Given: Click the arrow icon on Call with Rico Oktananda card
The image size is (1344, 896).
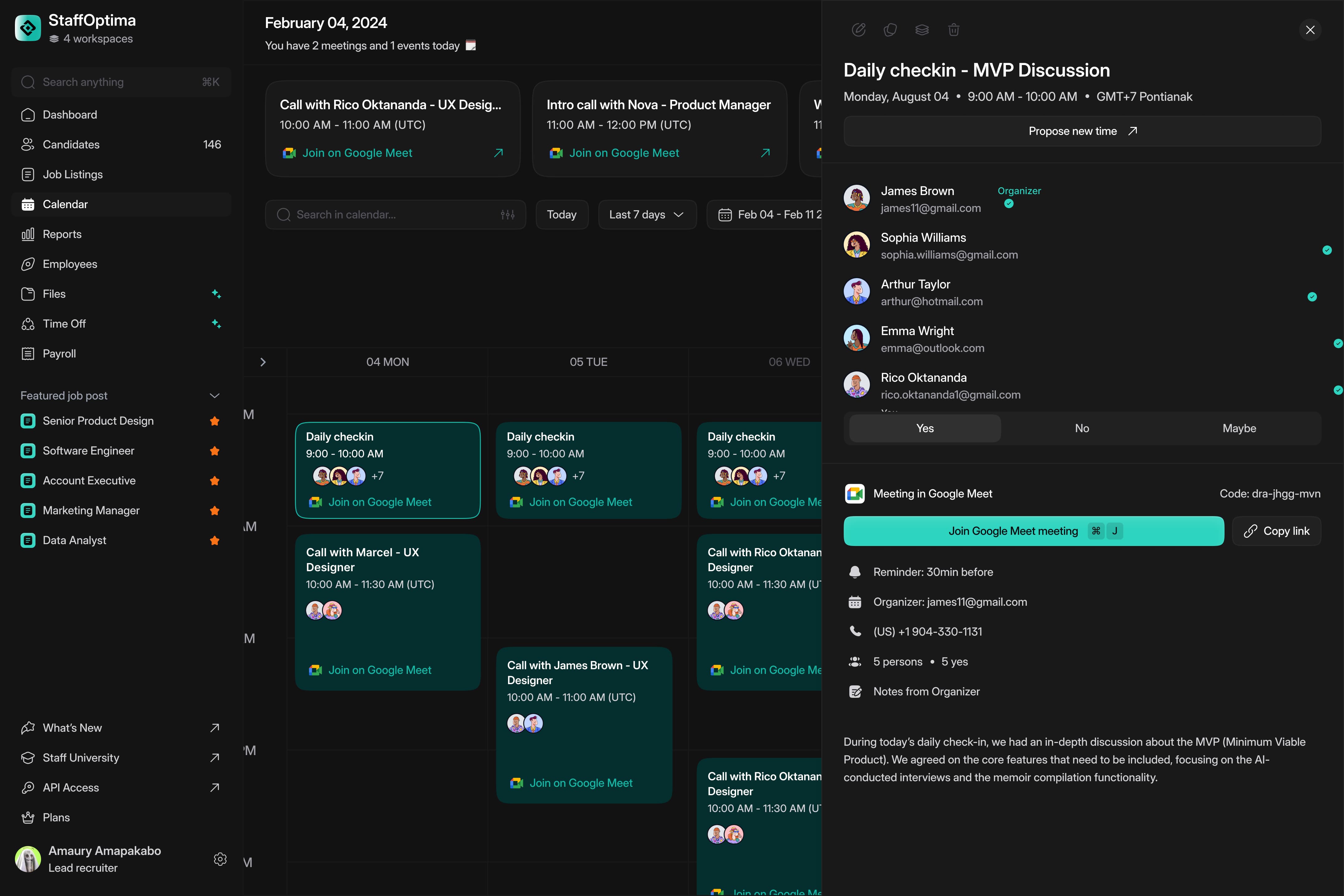Looking at the screenshot, I should pyautogui.click(x=498, y=152).
